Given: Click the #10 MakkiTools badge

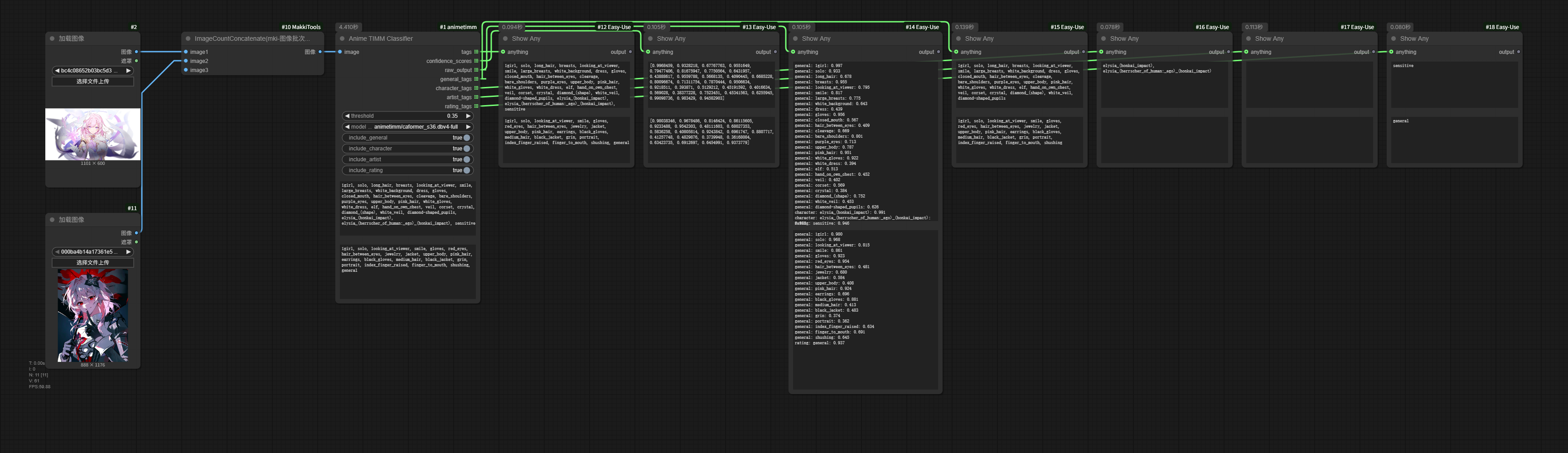Looking at the screenshot, I should point(301,27).
